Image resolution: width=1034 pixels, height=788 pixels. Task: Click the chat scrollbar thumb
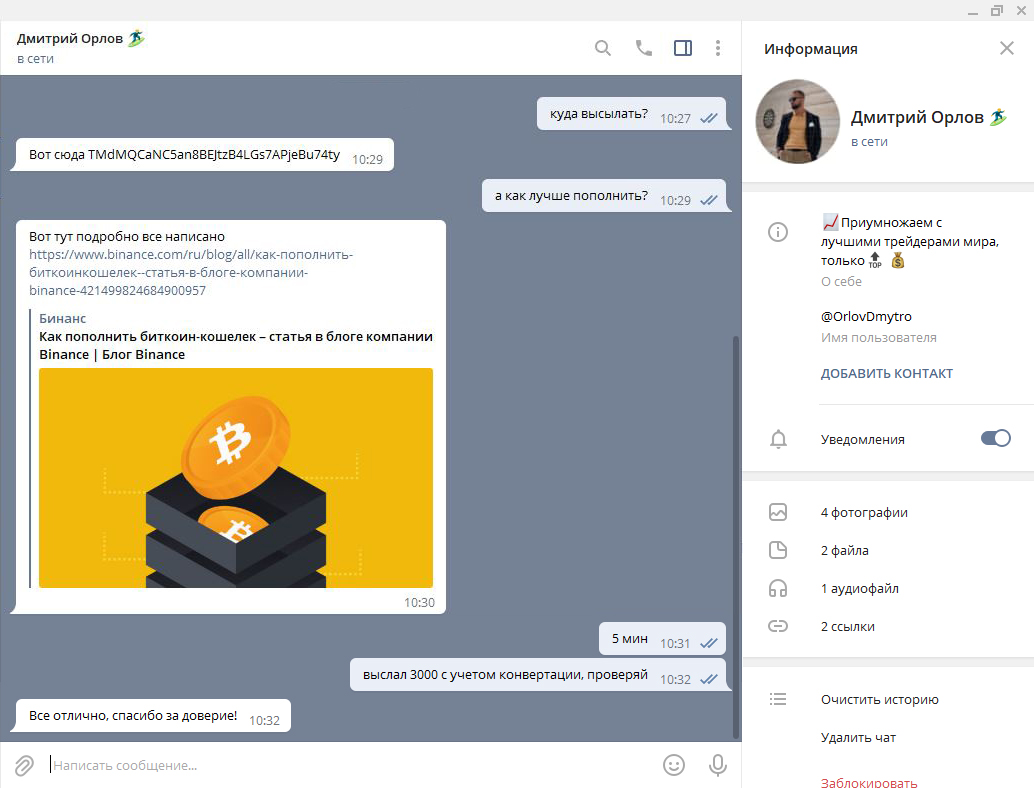(x=736, y=537)
